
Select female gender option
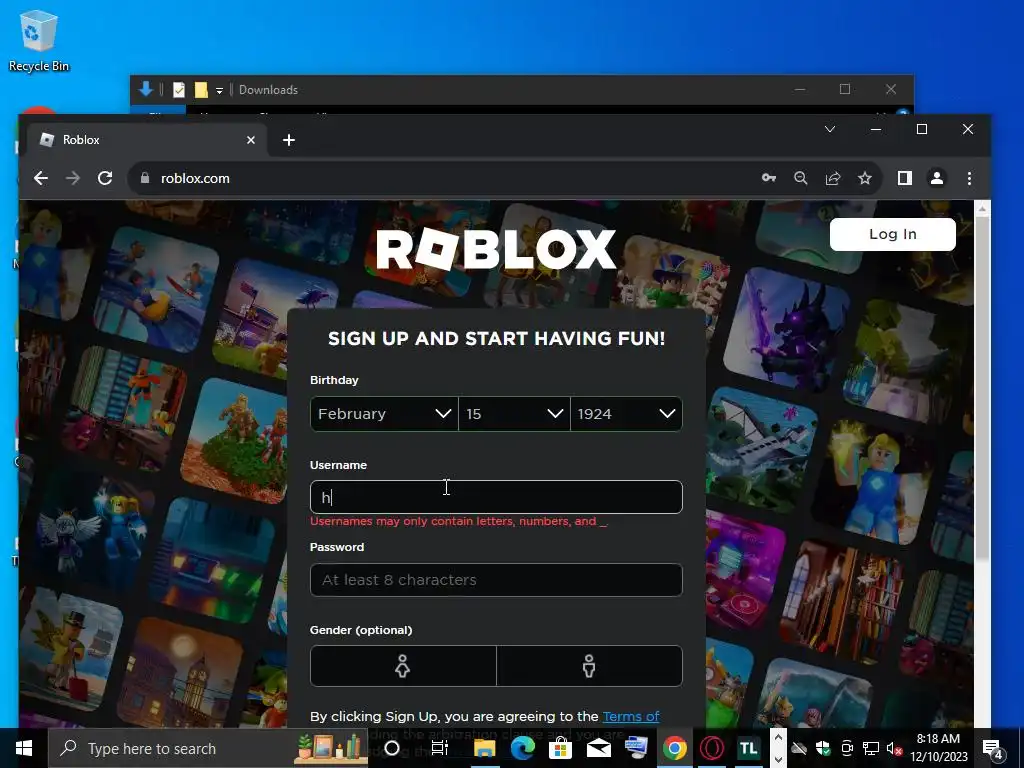(x=403, y=666)
